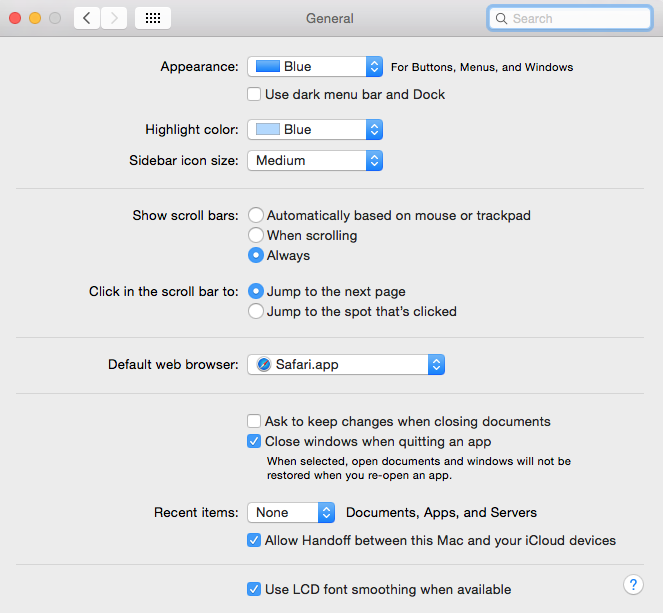Click the forward chevron navigation button

pos(114,18)
